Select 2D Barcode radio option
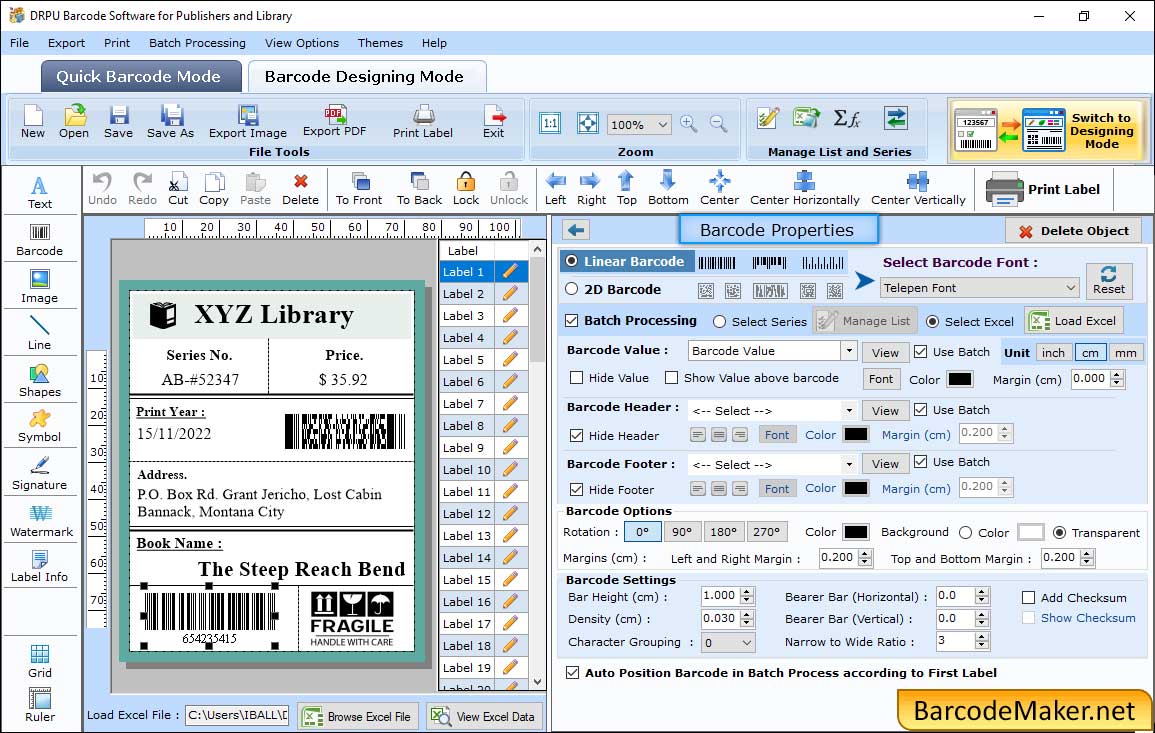The image size is (1155, 733). (572, 289)
